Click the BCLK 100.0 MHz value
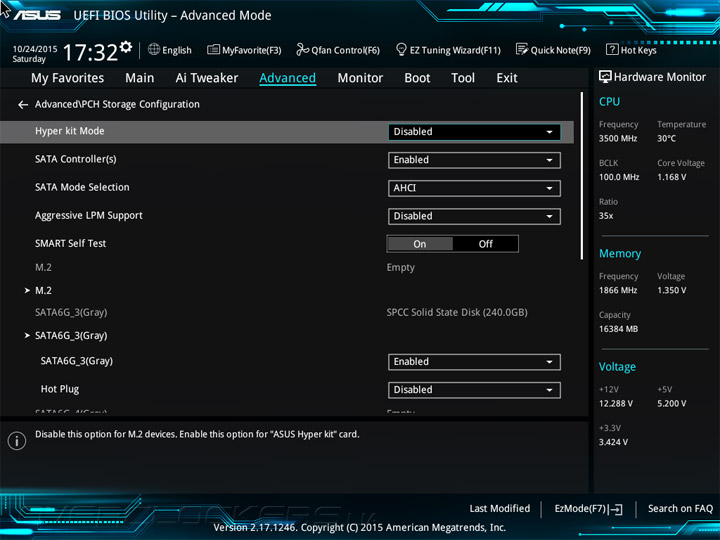 [619, 177]
